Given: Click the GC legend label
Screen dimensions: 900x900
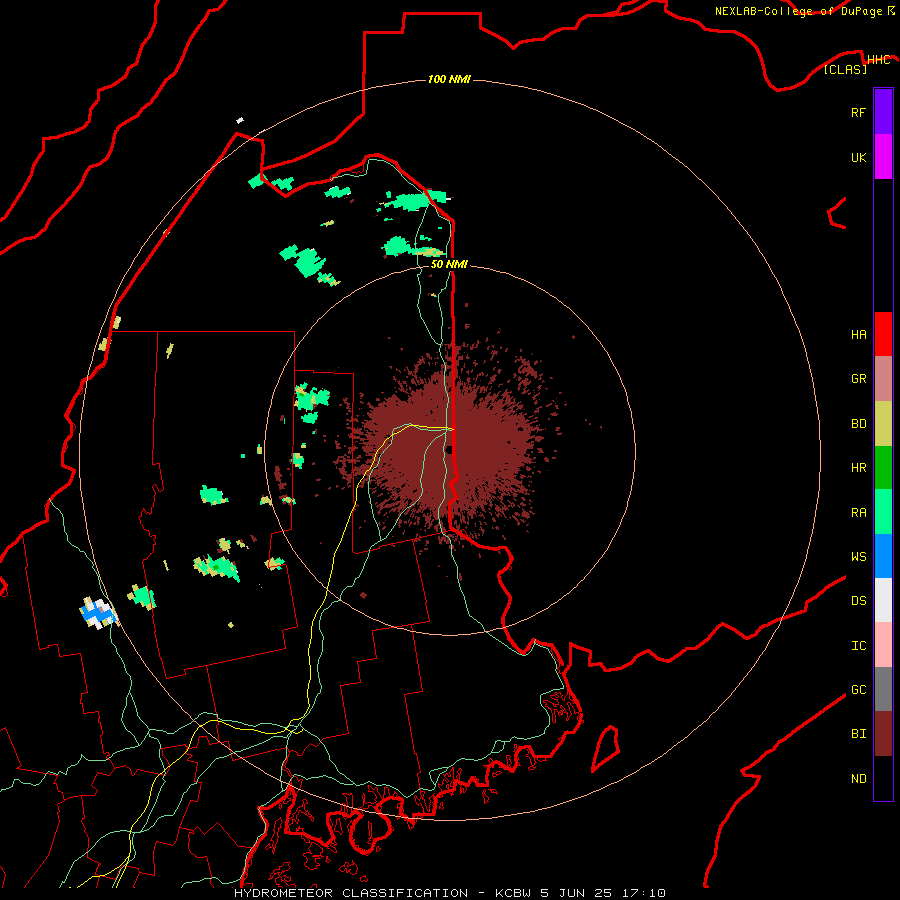Looking at the screenshot, I should (x=858, y=690).
